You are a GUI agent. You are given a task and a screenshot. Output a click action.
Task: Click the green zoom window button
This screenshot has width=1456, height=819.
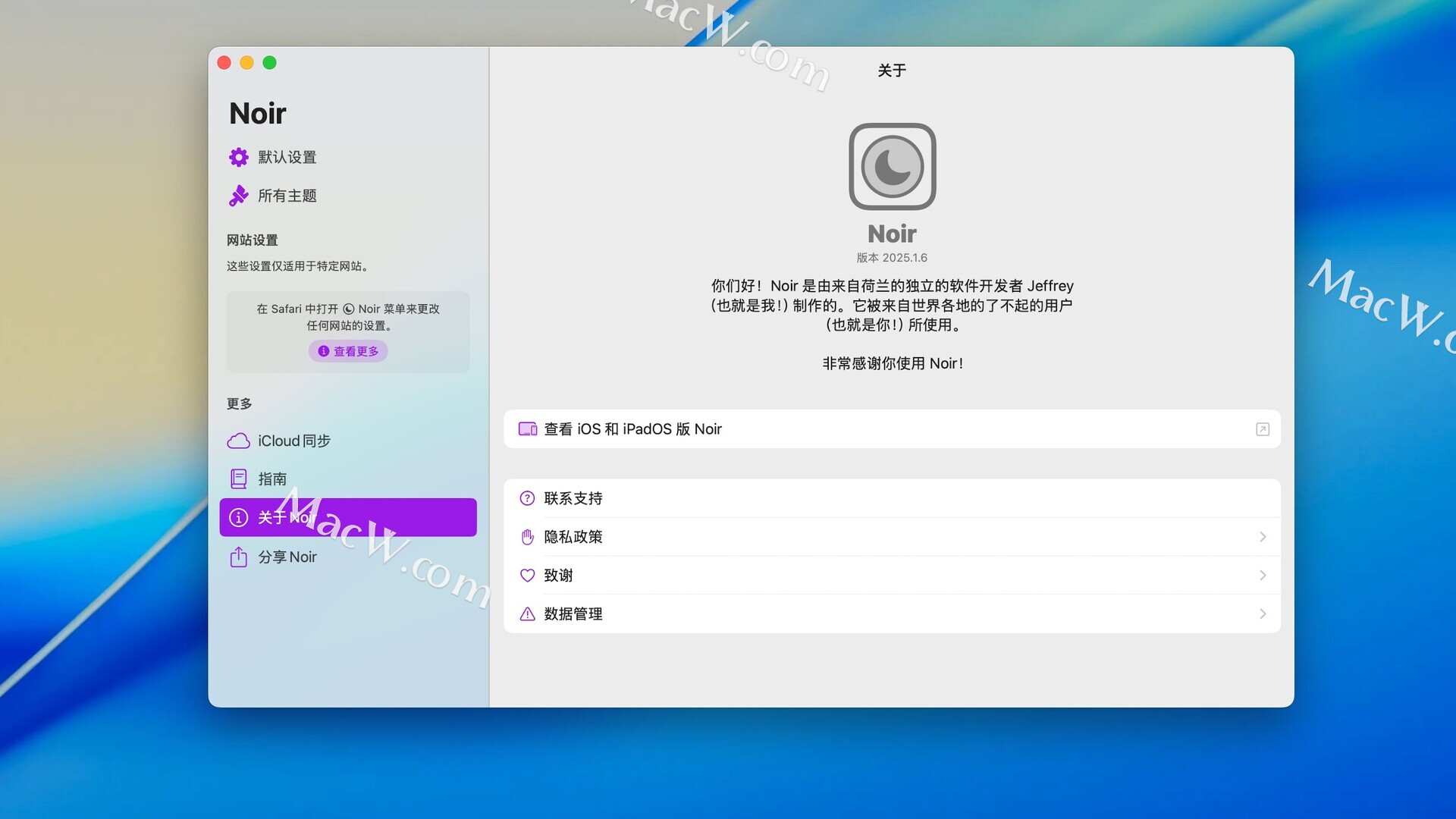[270, 63]
